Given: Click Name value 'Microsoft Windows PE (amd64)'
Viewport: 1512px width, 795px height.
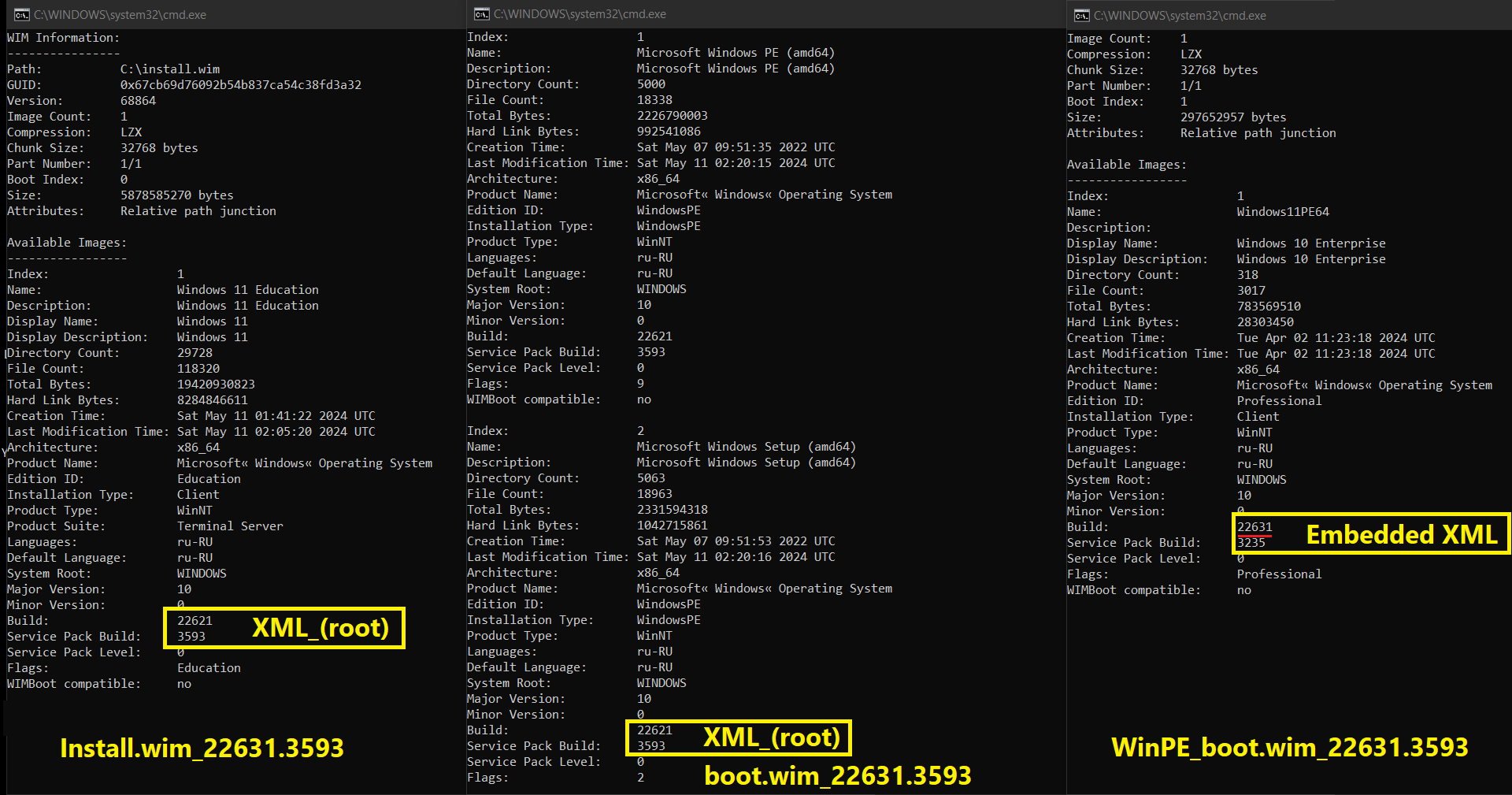Looking at the screenshot, I should tap(736, 53).
